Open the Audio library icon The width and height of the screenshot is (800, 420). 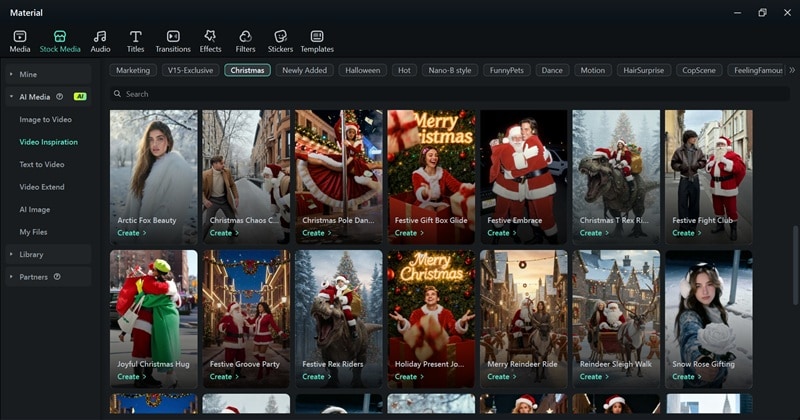(x=100, y=36)
